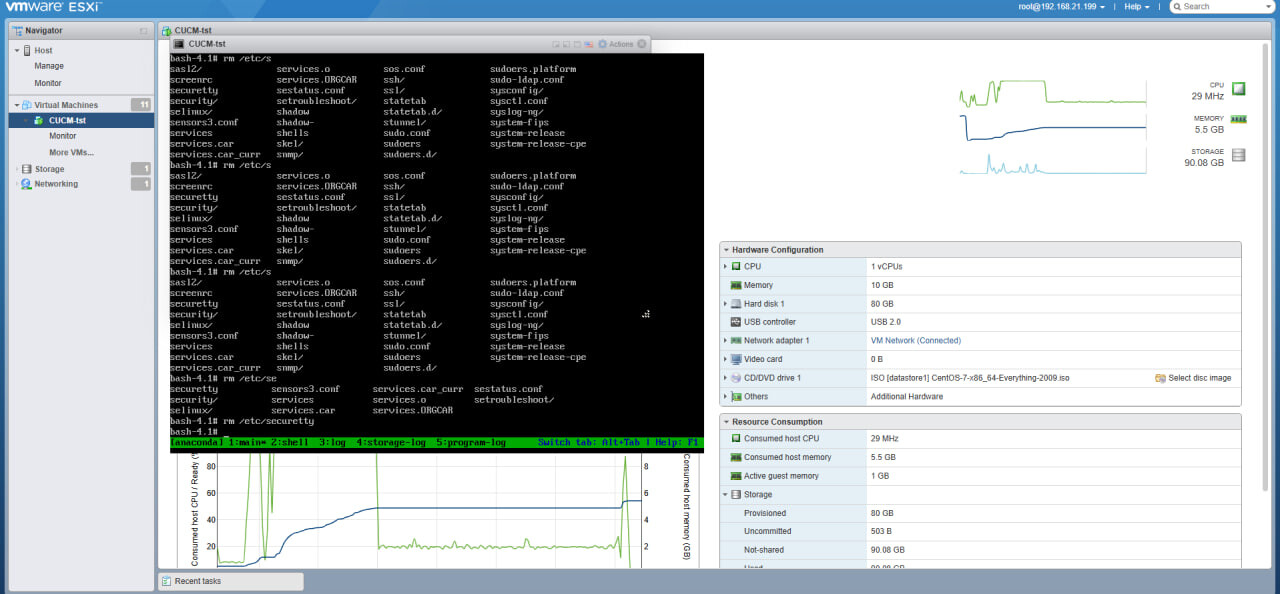Open More VMs... in Navigator
The image size is (1280, 594).
coord(71,153)
